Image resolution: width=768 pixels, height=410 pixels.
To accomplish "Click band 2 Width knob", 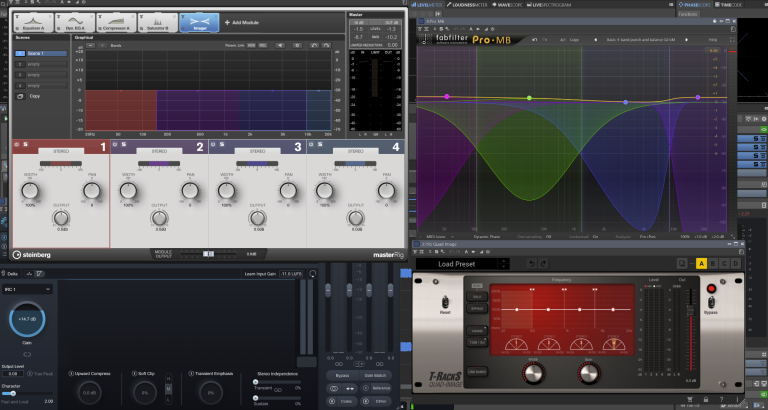I will click(x=128, y=188).
